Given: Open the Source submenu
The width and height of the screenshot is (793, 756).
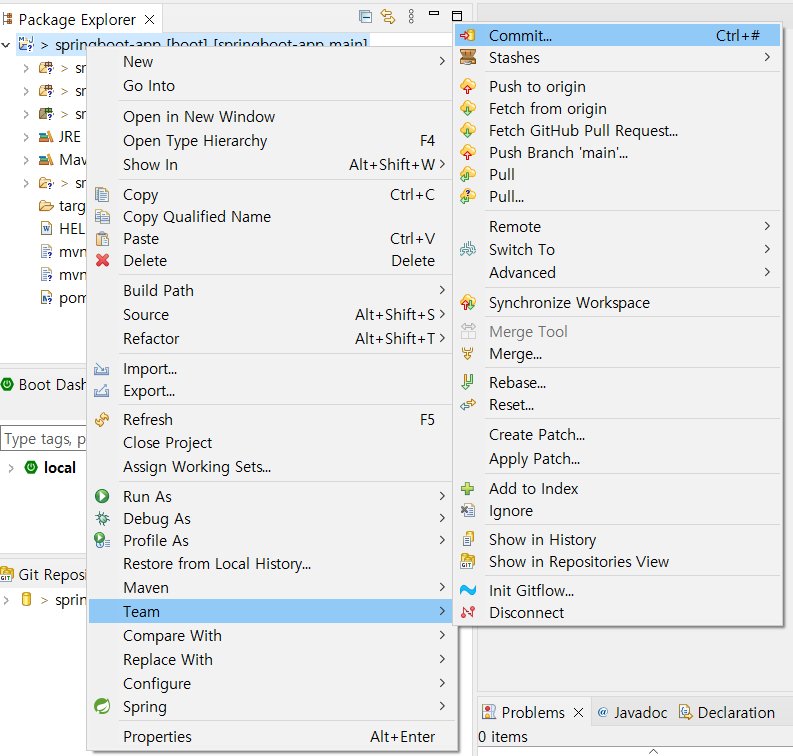Looking at the screenshot, I should click(271, 315).
